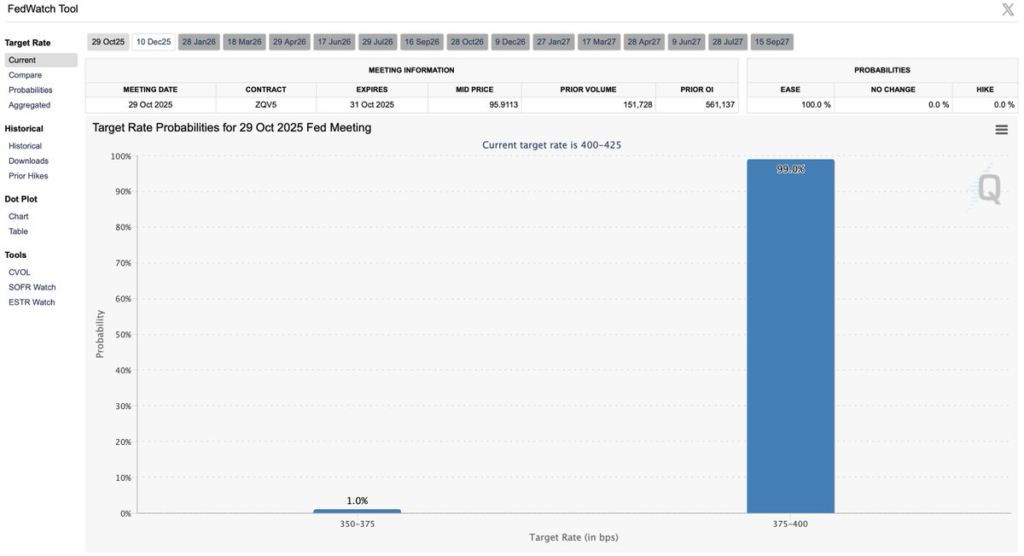The image size is (1024, 556).
Task: Click the 99.0% bar for 375-400
Action: 790,340
